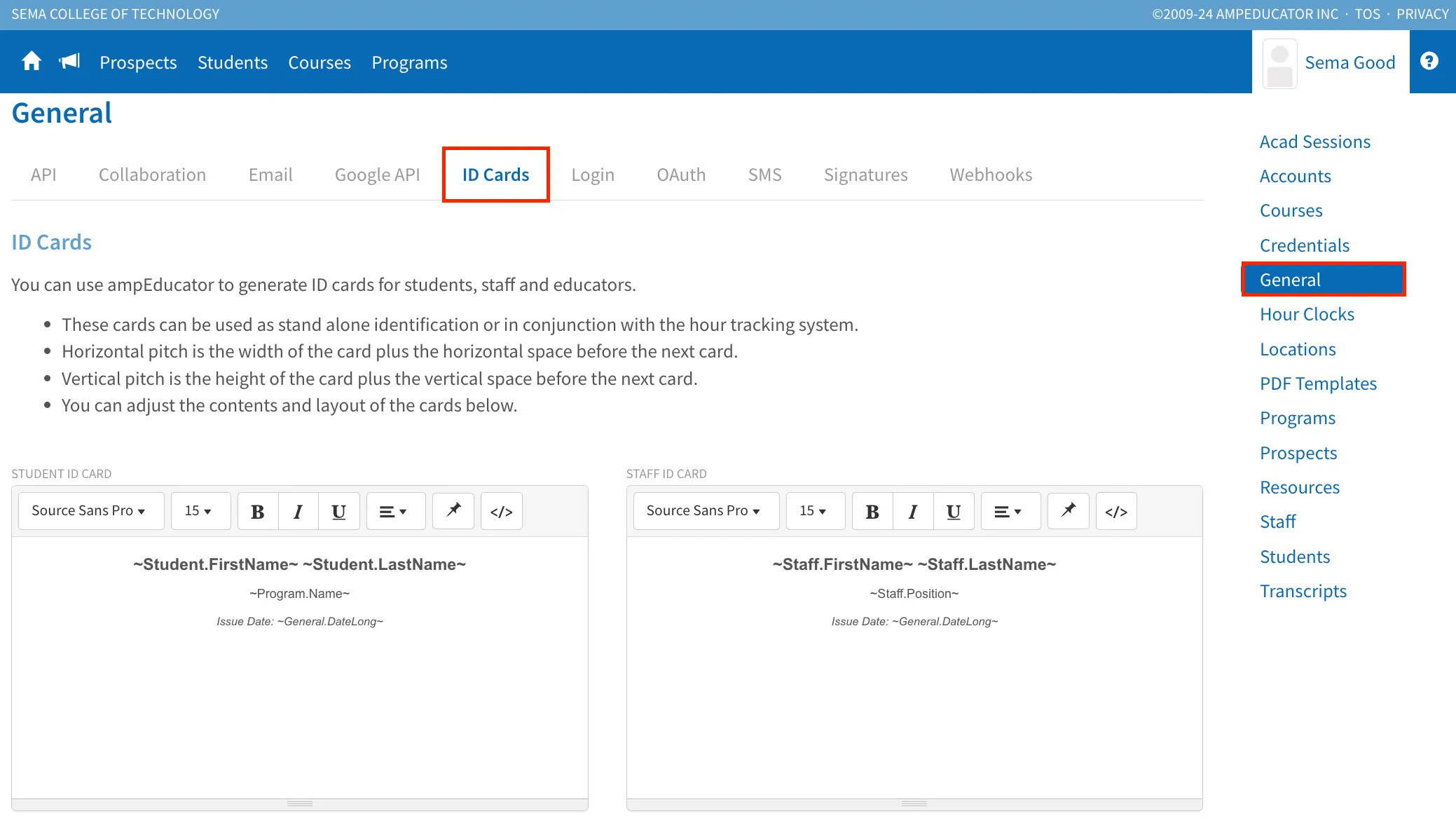Switch to the SMS tab
The image size is (1456, 830).
tap(764, 175)
